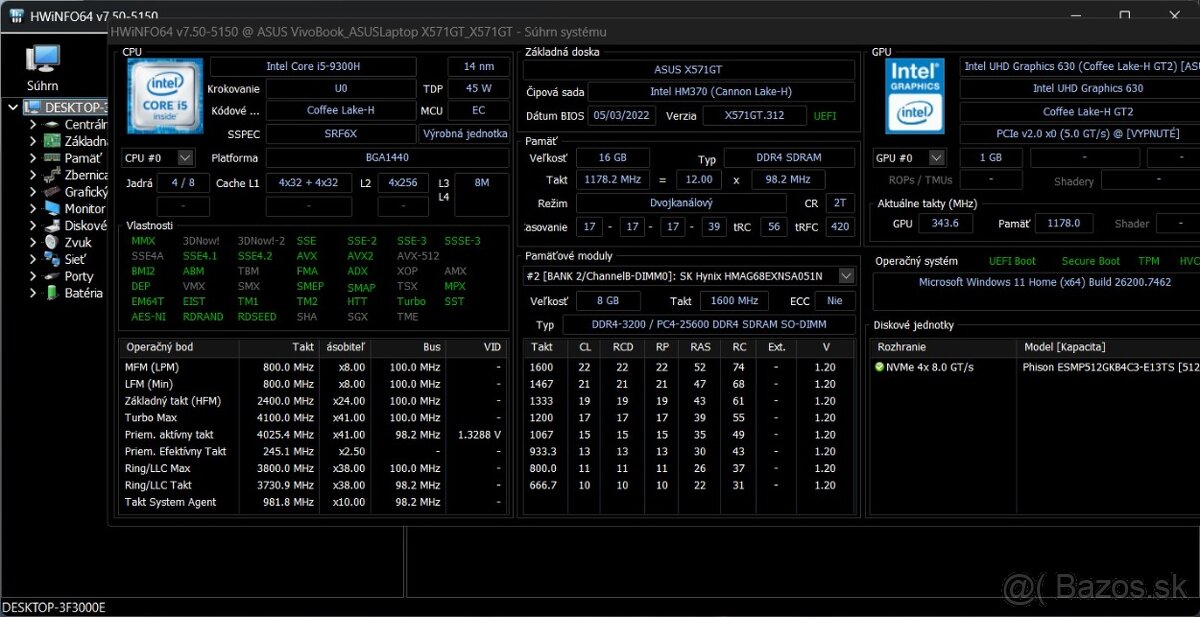Click the HWiNFO64 app icon in title bar
The height and width of the screenshot is (617, 1200).
tap(17, 16)
